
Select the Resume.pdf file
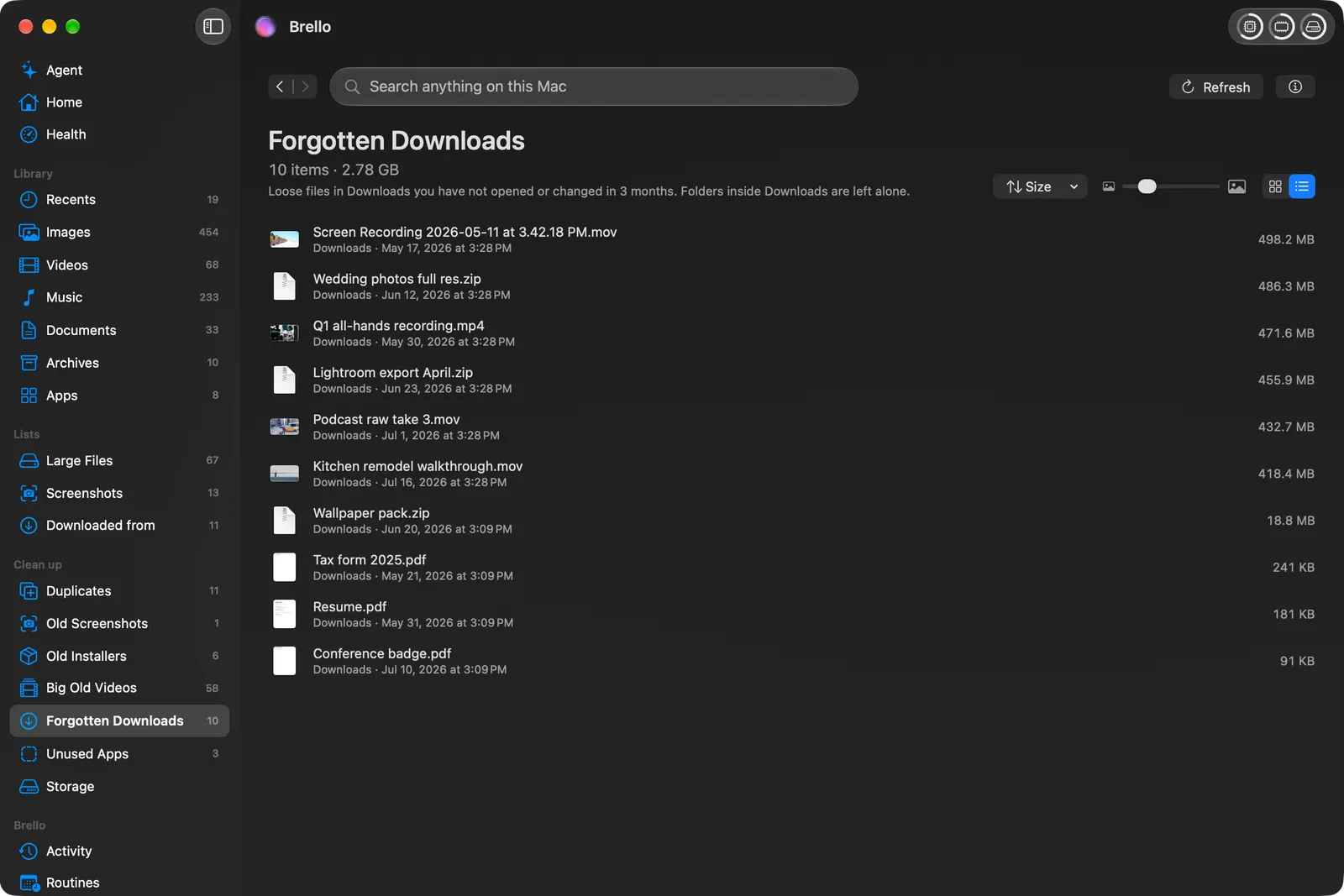[792, 615]
